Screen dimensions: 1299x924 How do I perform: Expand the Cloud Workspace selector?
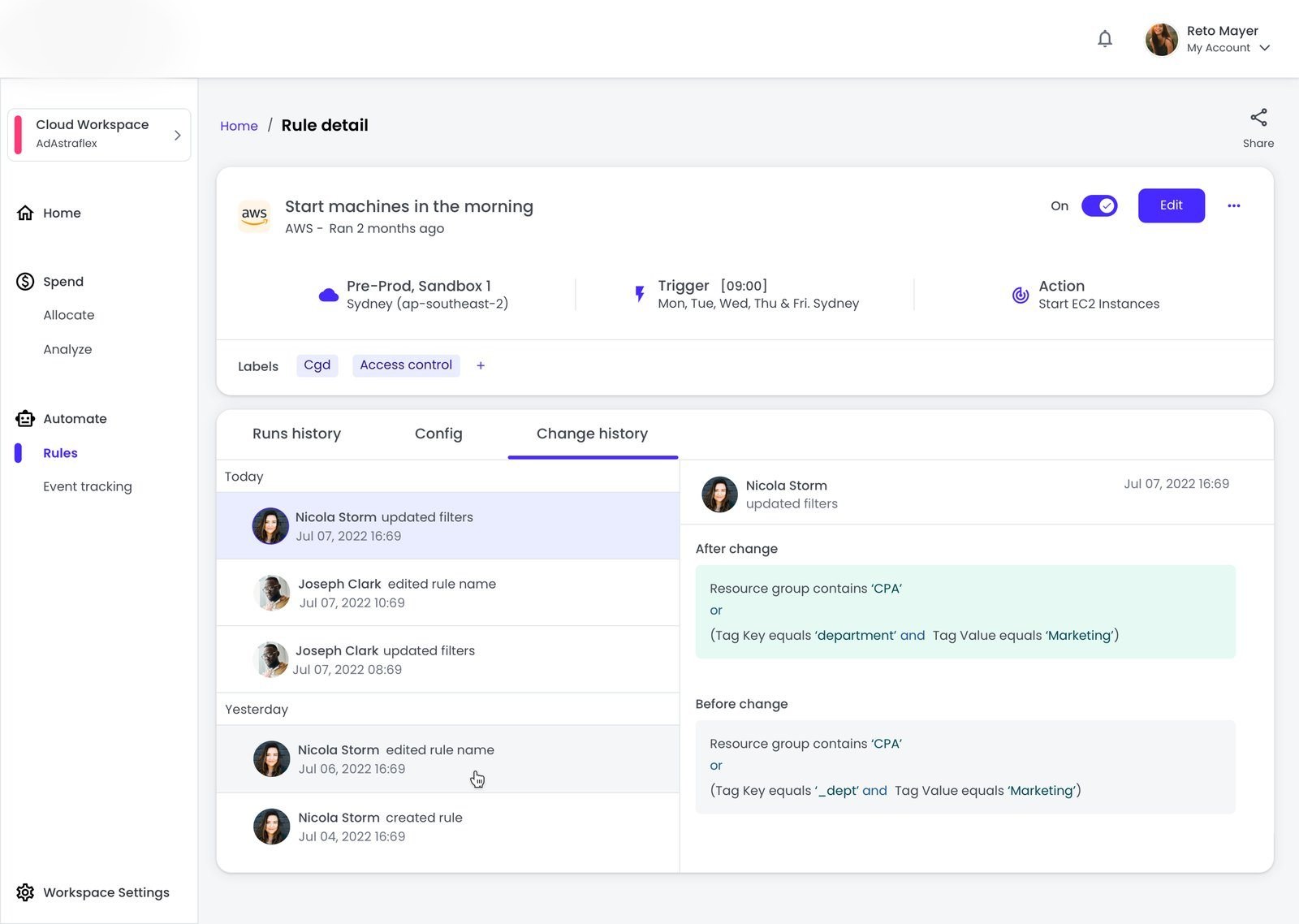99,135
